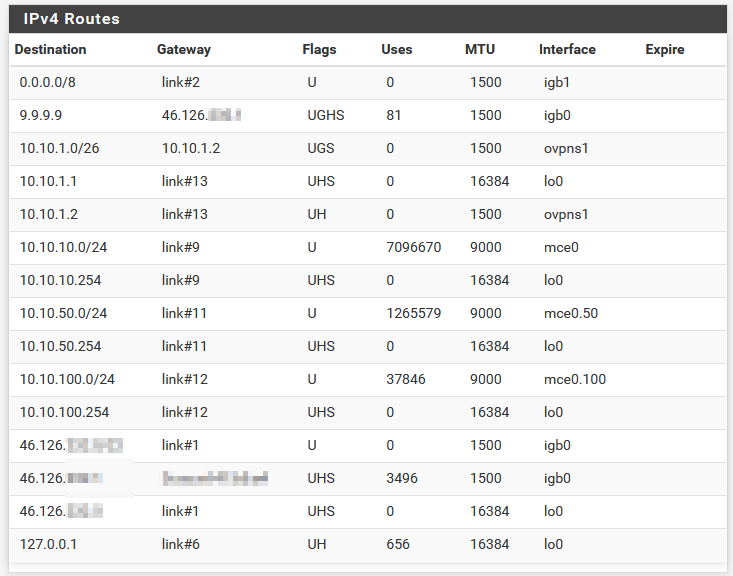Image resolution: width=733 pixels, height=576 pixels.
Task: Select the 0.0.0.0/8 destination cell
Action: point(48,82)
